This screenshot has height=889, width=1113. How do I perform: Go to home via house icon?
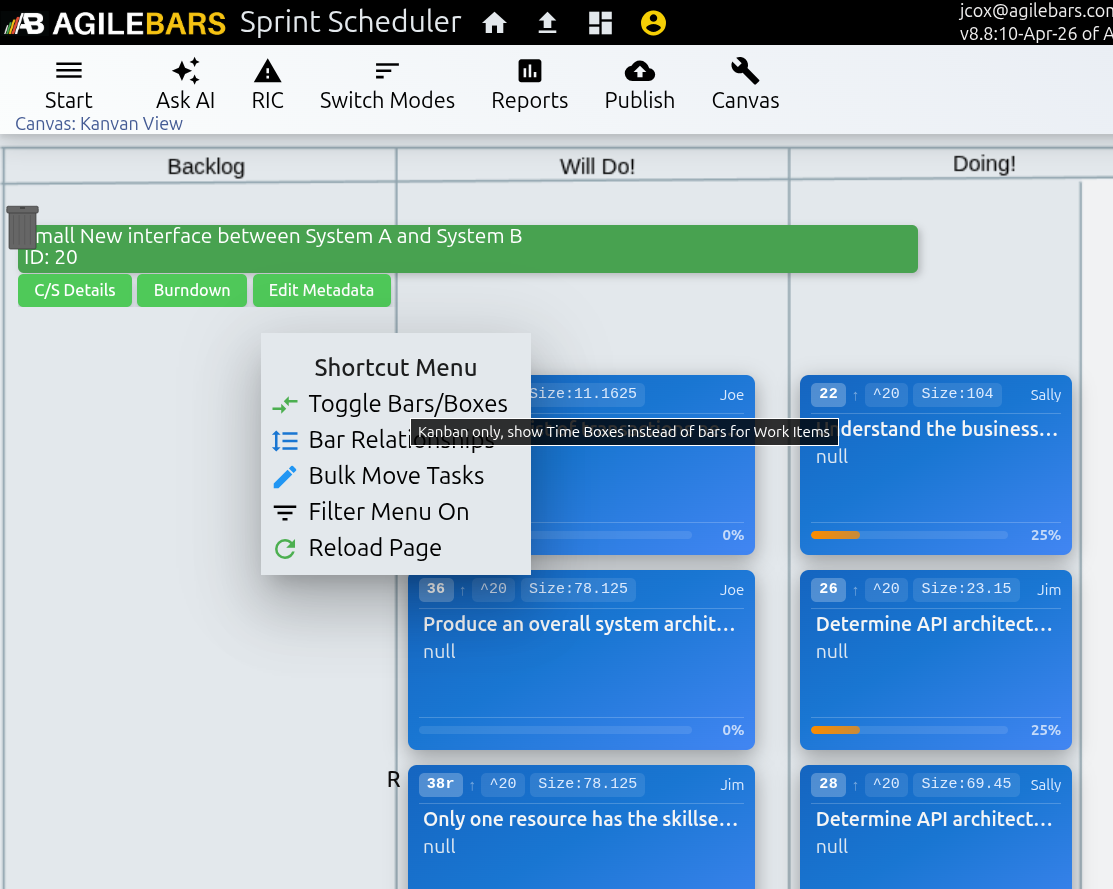495,23
